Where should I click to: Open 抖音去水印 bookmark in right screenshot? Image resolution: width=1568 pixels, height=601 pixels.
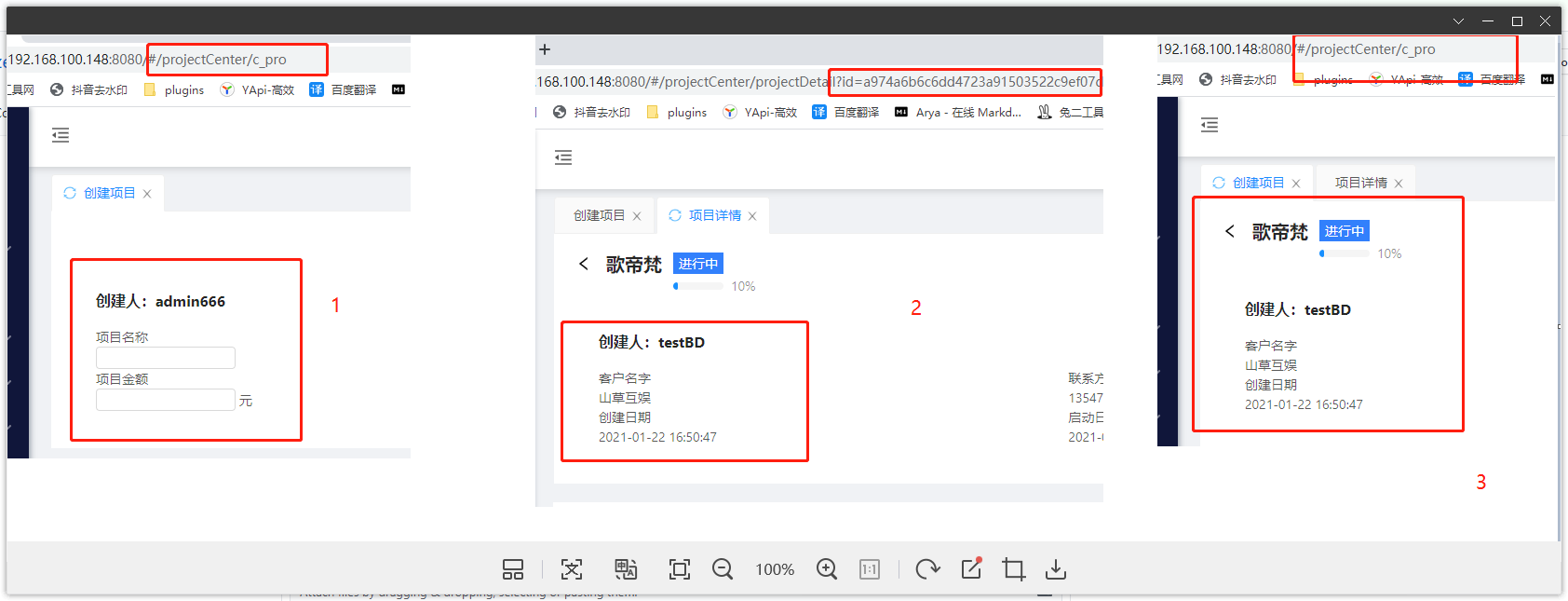[x=1237, y=79]
